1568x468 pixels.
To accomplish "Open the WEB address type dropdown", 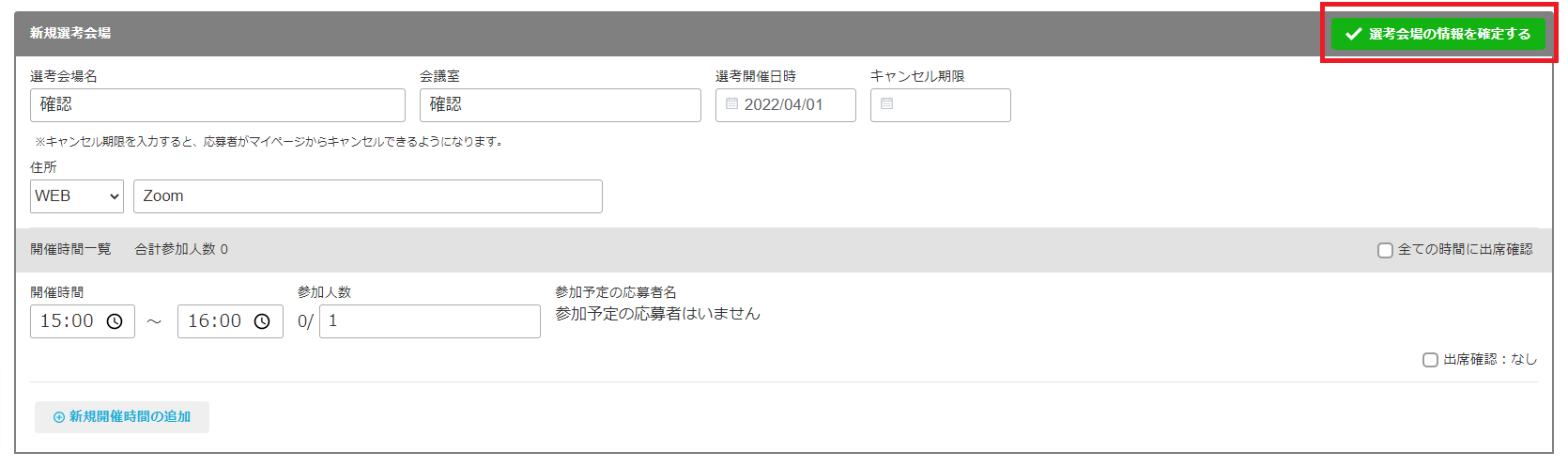I will click(x=77, y=196).
